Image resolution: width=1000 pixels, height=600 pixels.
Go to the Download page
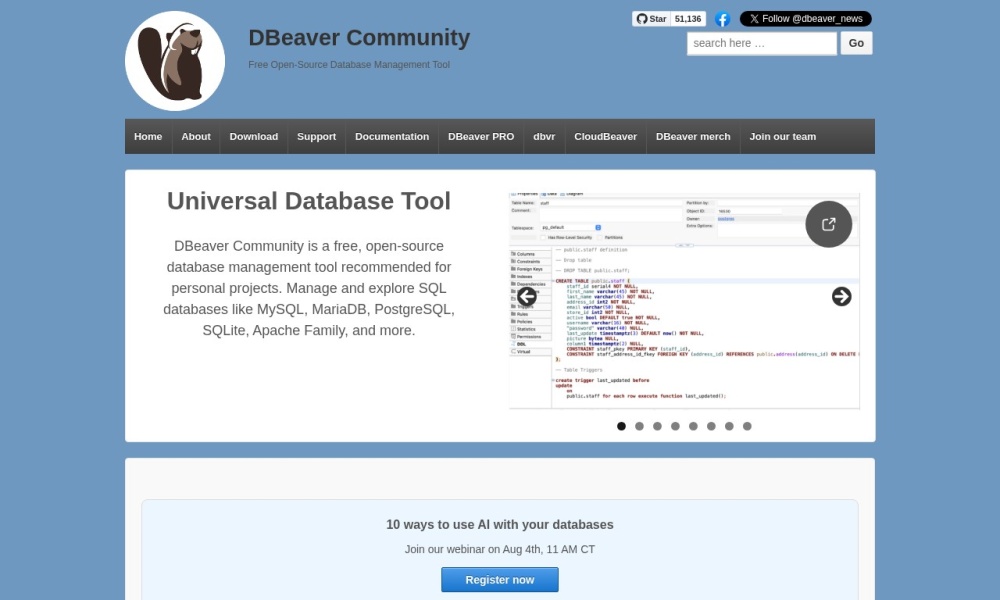pos(254,136)
